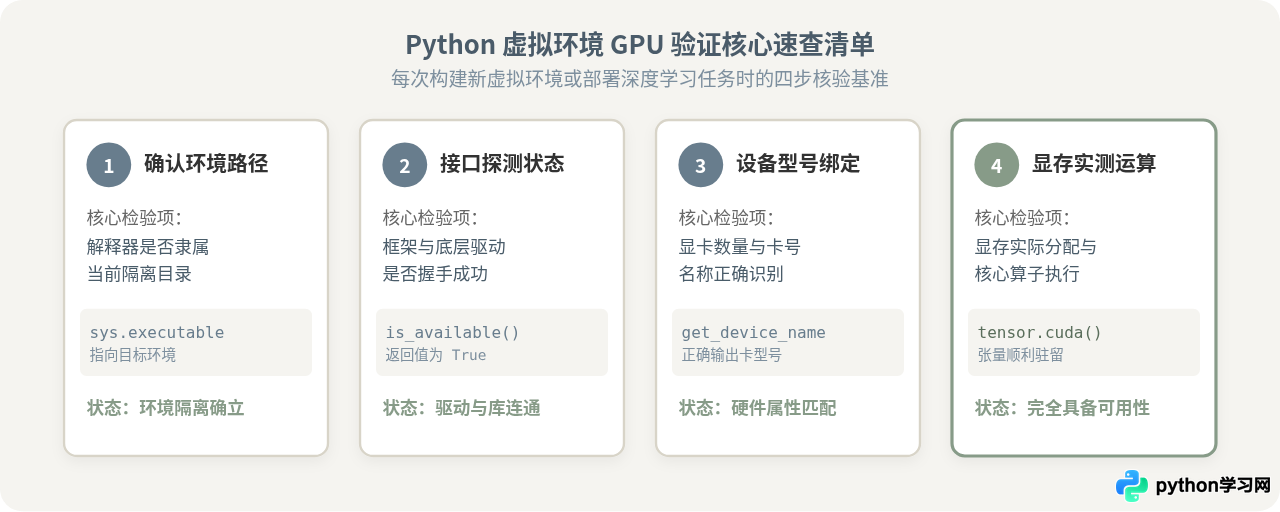Click the caption '返回值为 True'
1280x512 pixels.
(x=436, y=355)
